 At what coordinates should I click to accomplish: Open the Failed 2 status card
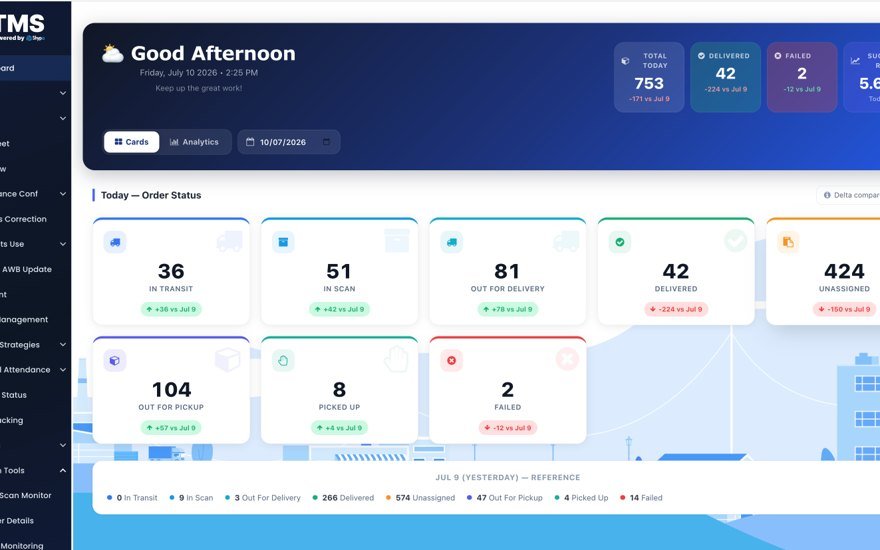coord(508,389)
